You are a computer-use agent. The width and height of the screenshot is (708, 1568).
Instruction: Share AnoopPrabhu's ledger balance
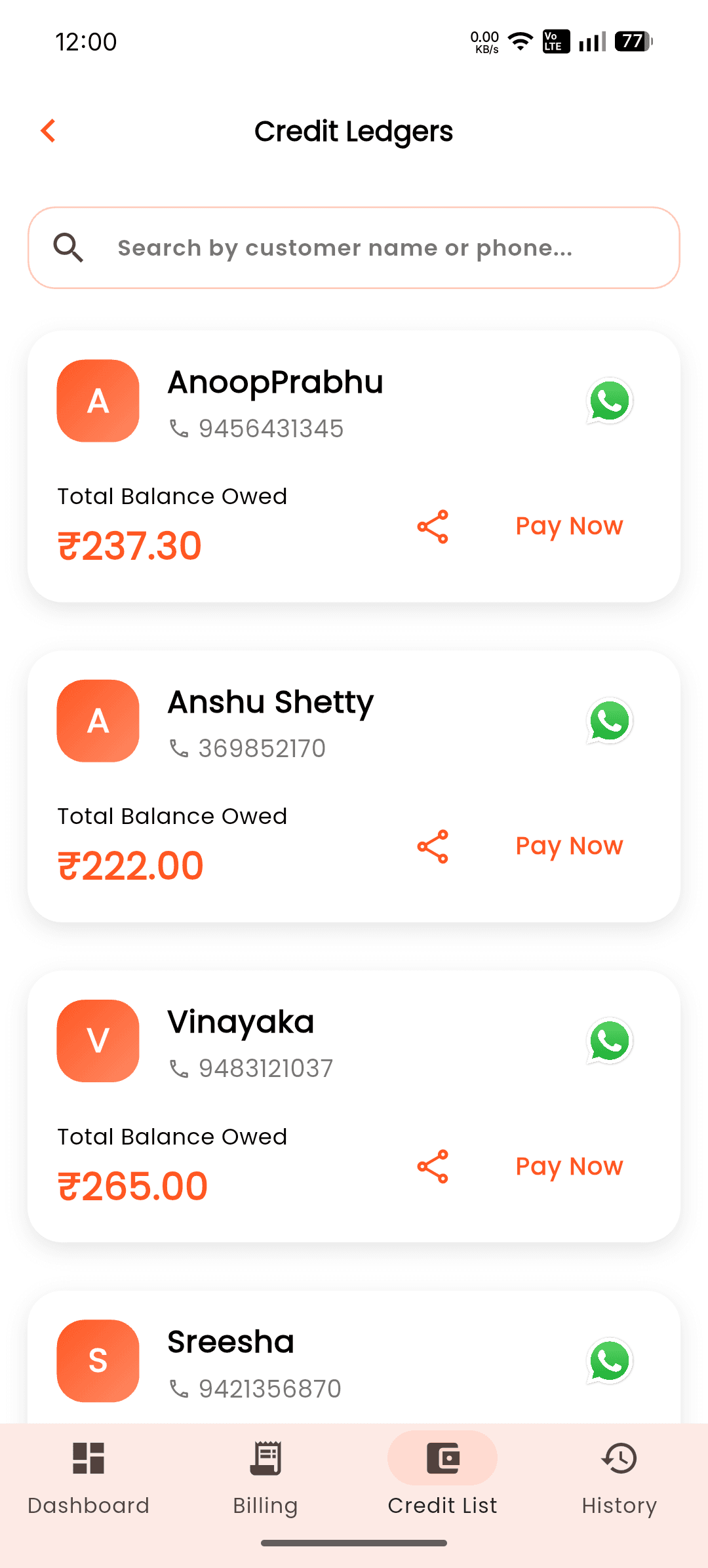433,526
